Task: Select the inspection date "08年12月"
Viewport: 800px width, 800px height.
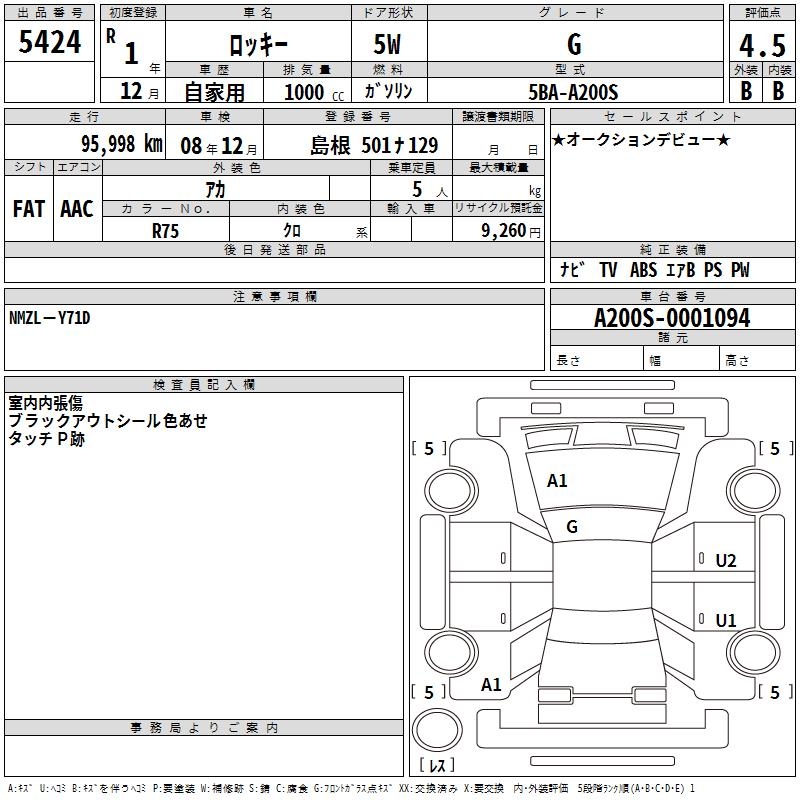Action: point(219,146)
